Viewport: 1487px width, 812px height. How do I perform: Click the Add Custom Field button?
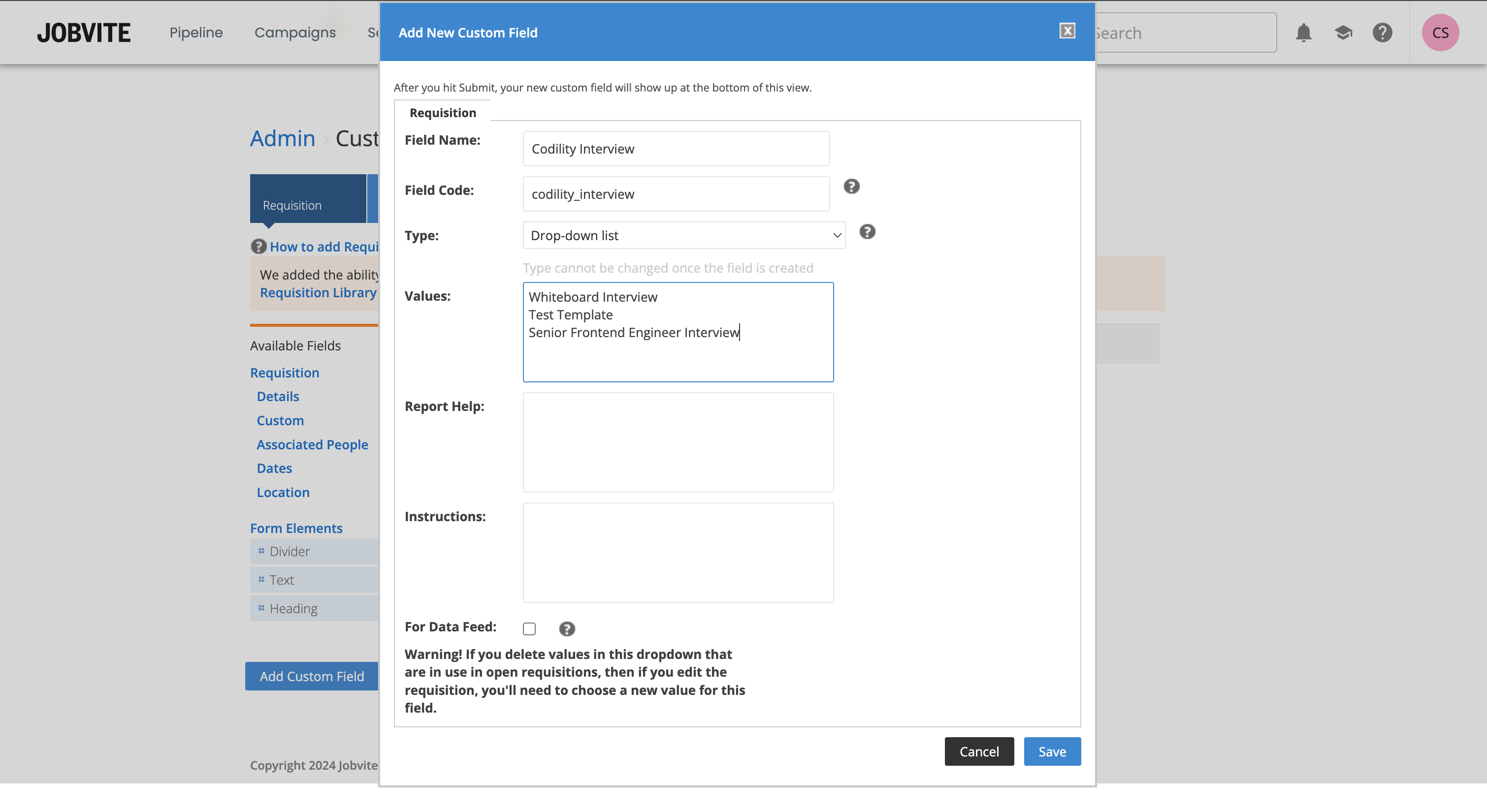312,676
